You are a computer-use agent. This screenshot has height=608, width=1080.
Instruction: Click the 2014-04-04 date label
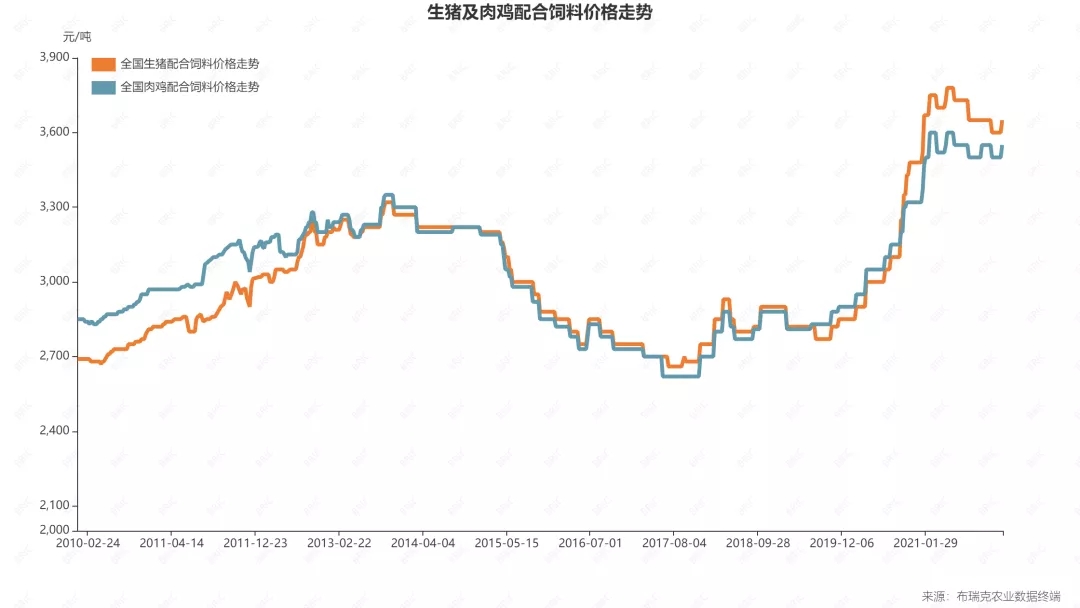(x=423, y=543)
